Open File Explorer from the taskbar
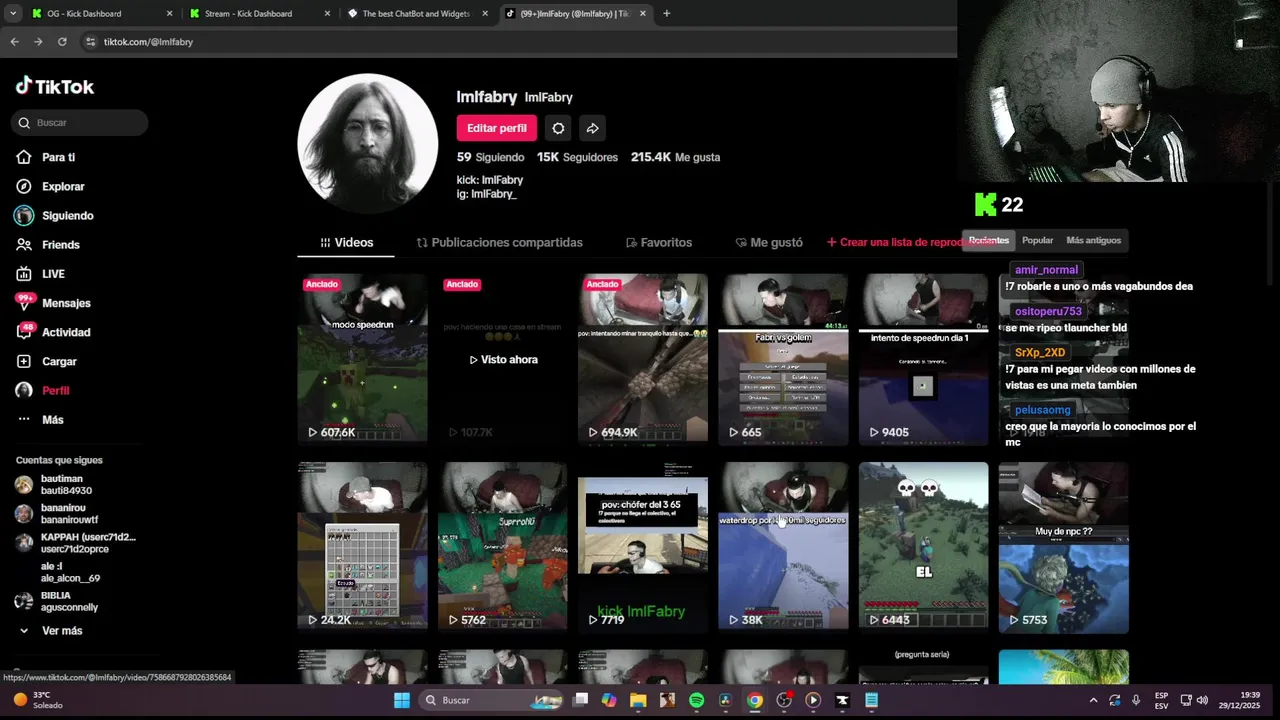The image size is (1280, 720). coord(638,700)
